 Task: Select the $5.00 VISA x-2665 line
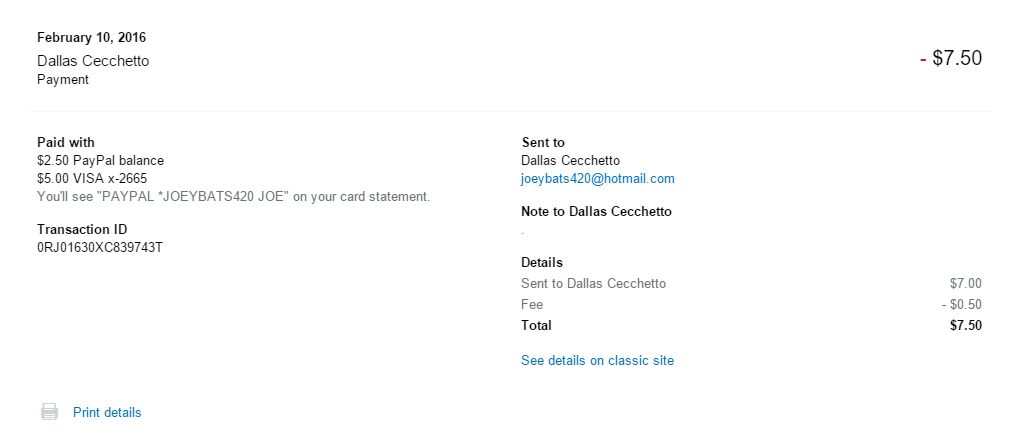point(98,178)
